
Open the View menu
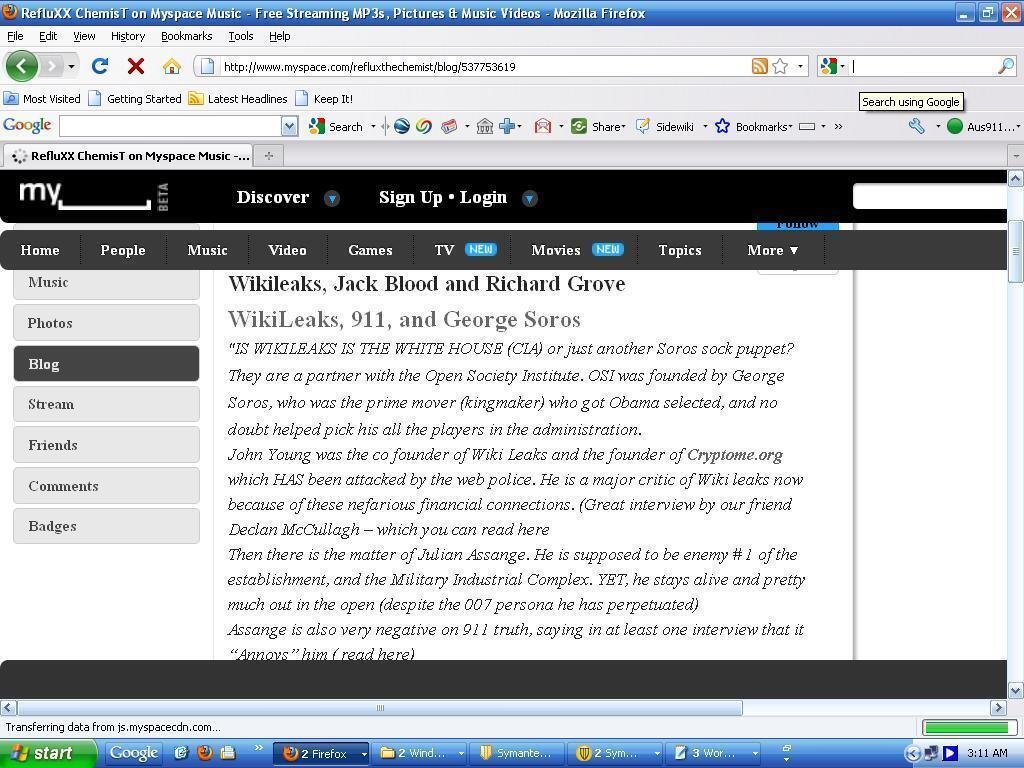tap(84, 36)
